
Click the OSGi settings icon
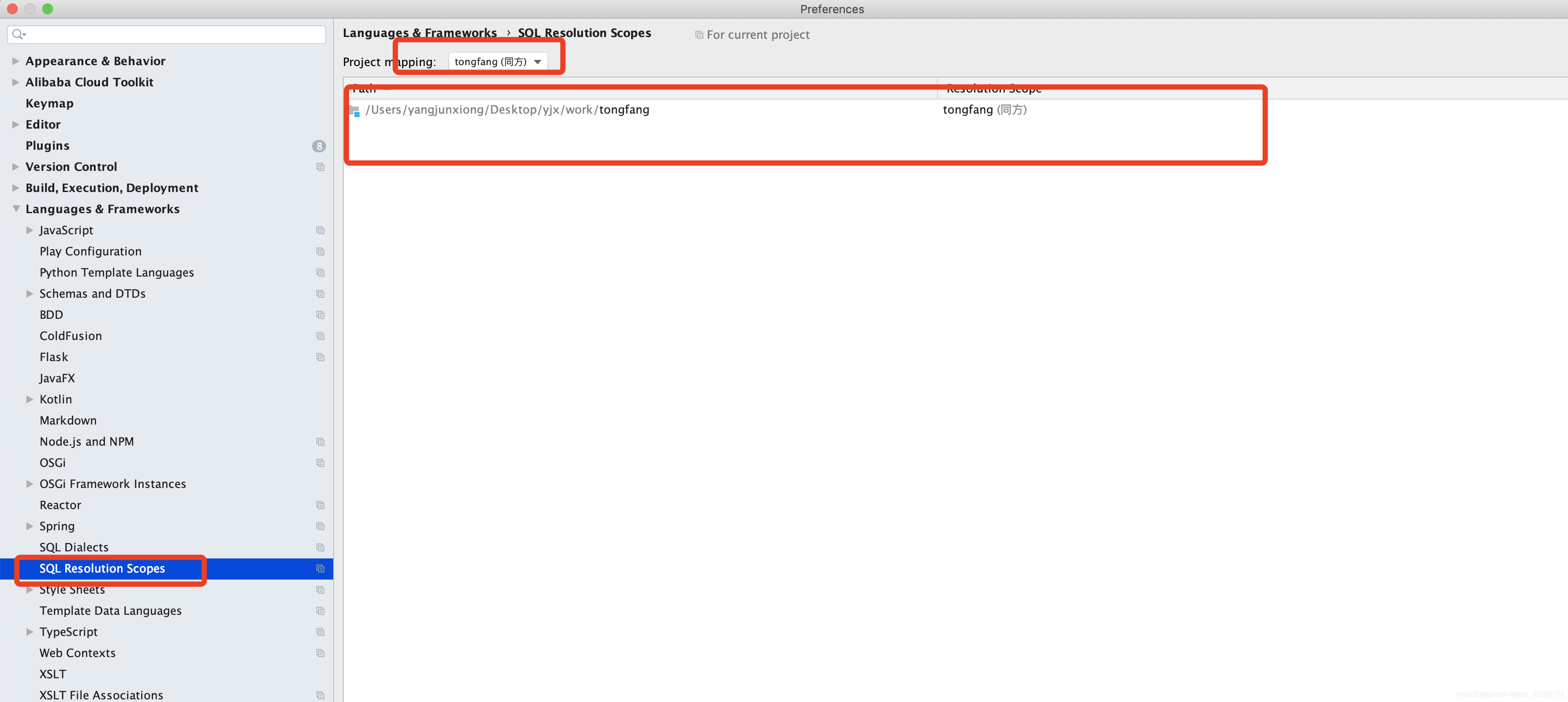(x=319, y=462)
